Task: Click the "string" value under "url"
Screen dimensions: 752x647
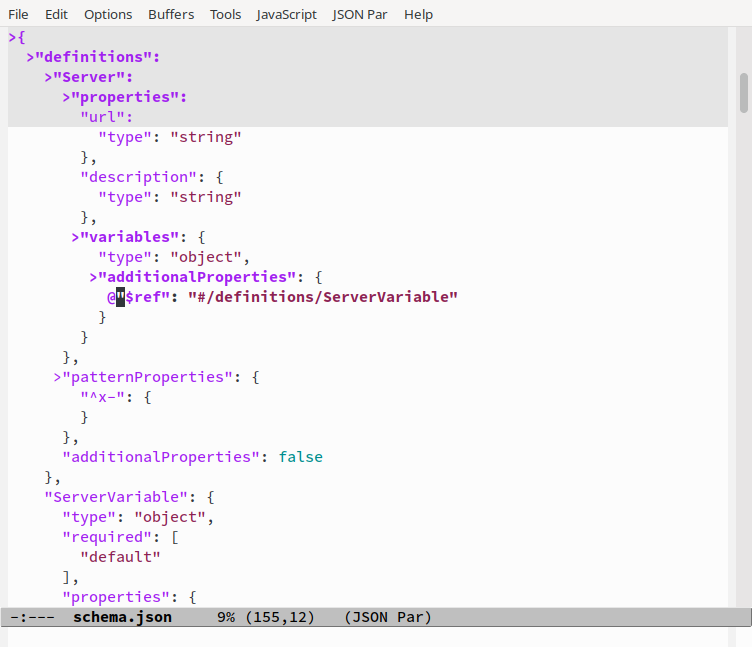Action: point(206,137)
